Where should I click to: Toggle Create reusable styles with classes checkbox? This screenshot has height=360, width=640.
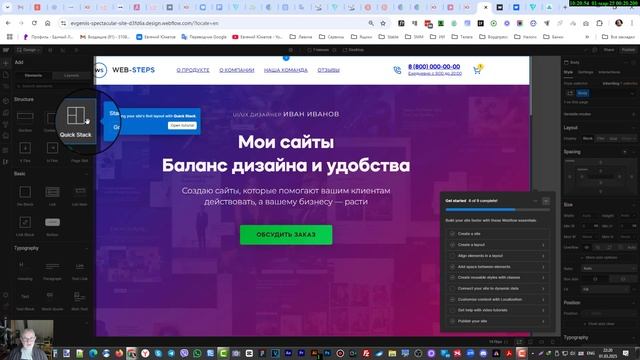(x=452, y=278)
